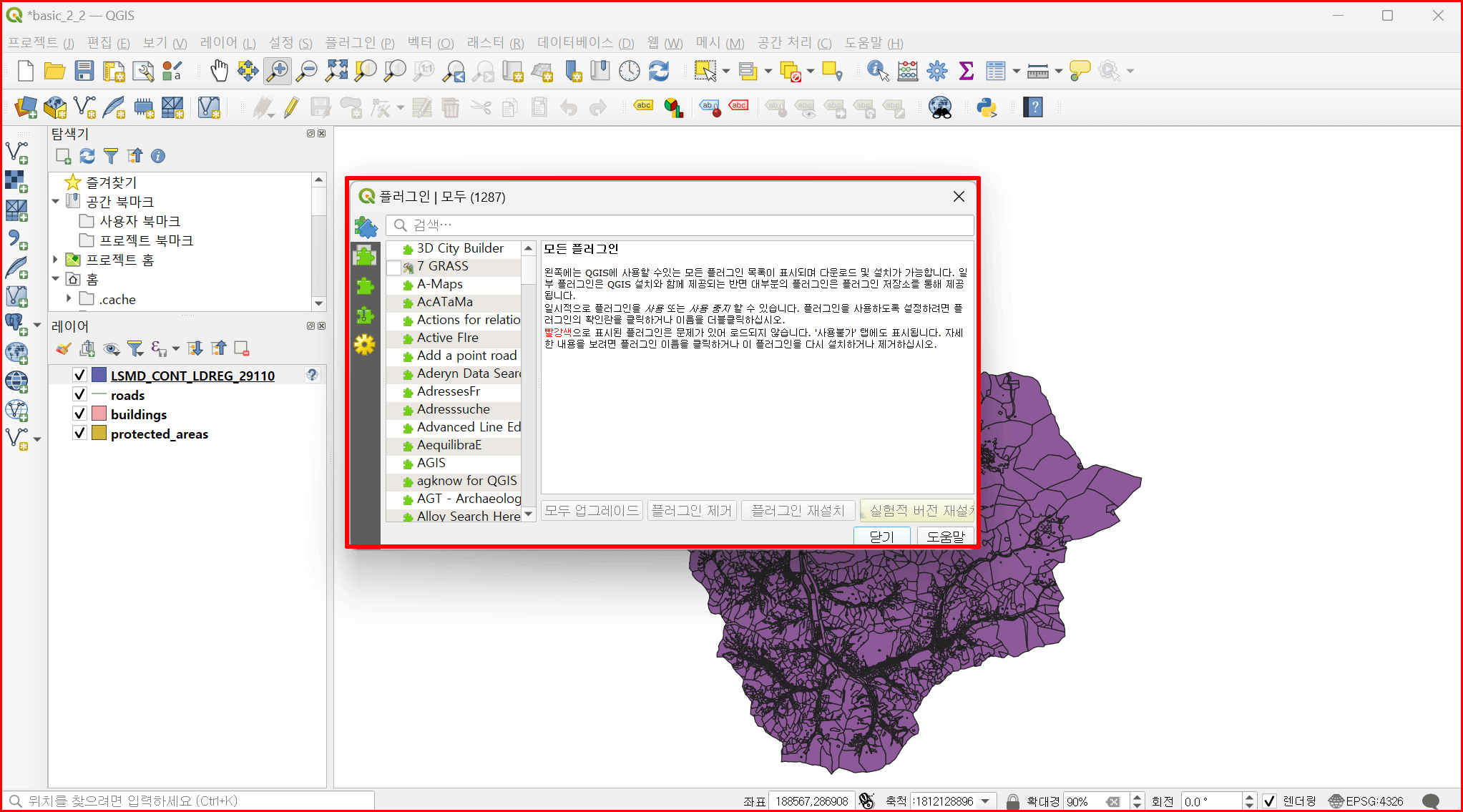Open the 플러그인 menu
Image resolution: width=1463 pixels, height=812 pixels.
point(359,43)
